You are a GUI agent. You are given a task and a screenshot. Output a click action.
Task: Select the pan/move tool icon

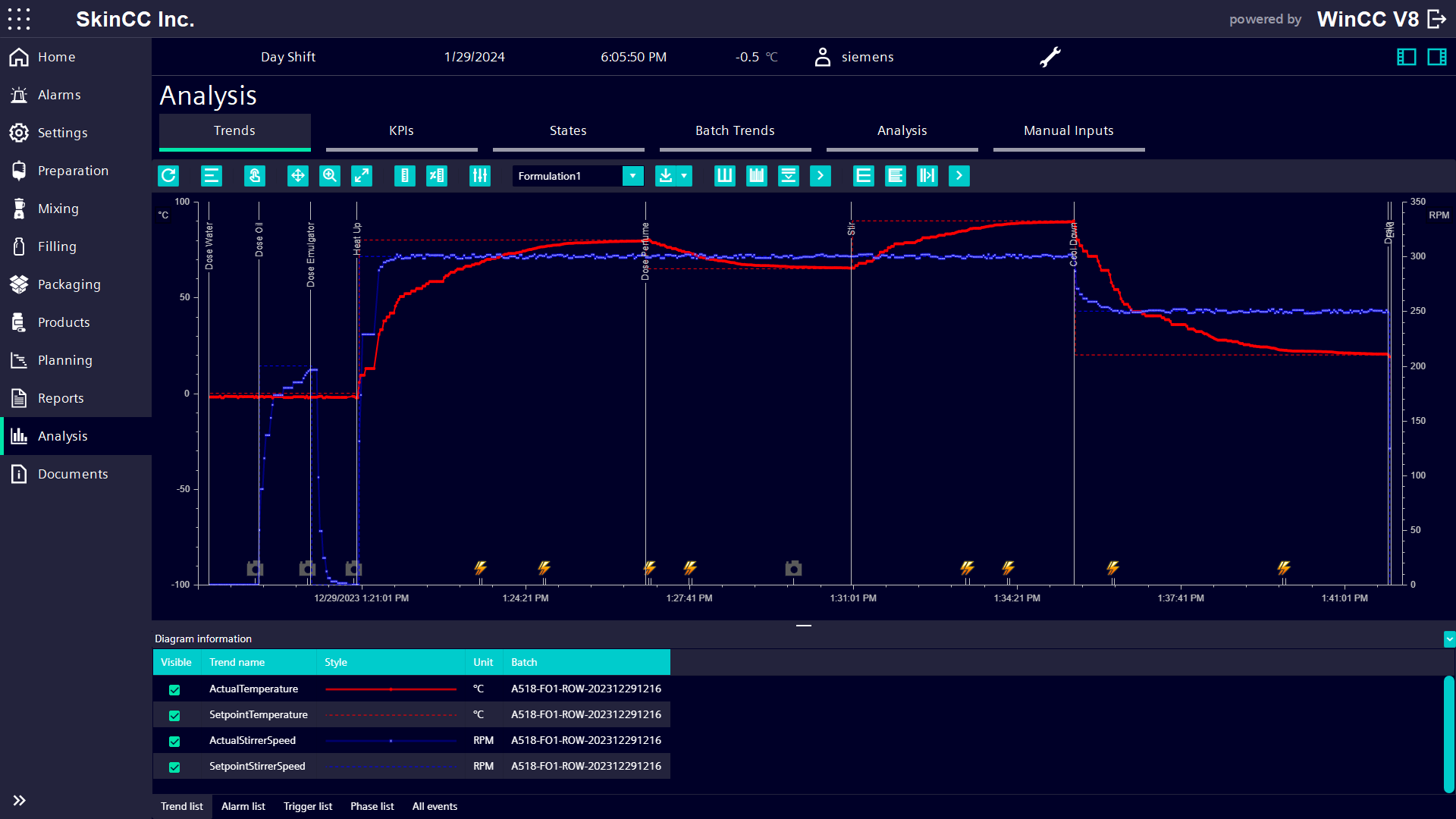(x=298, y=176)
